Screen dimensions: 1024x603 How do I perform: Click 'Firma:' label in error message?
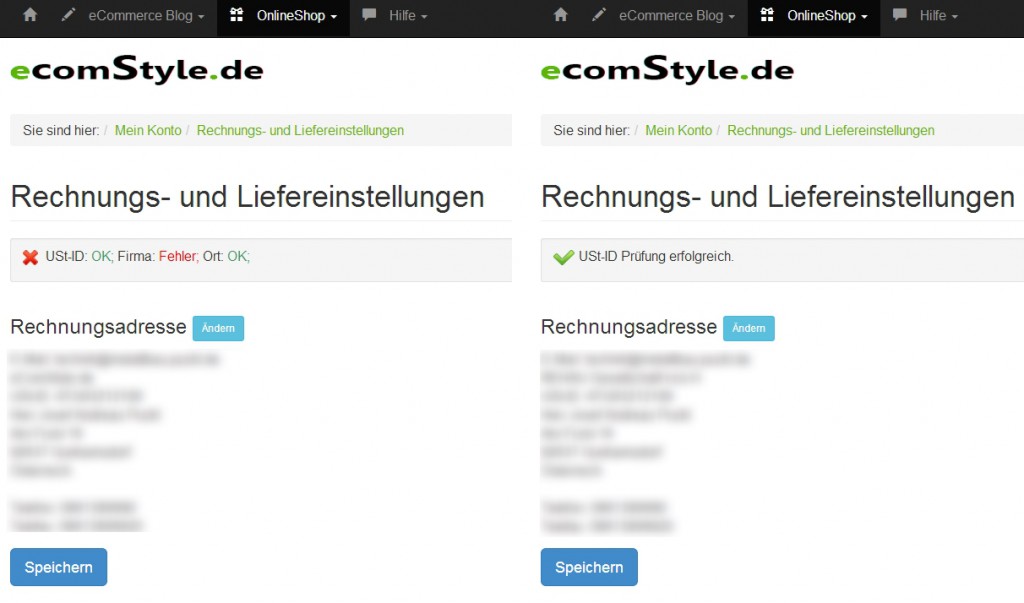click(136, 256)
